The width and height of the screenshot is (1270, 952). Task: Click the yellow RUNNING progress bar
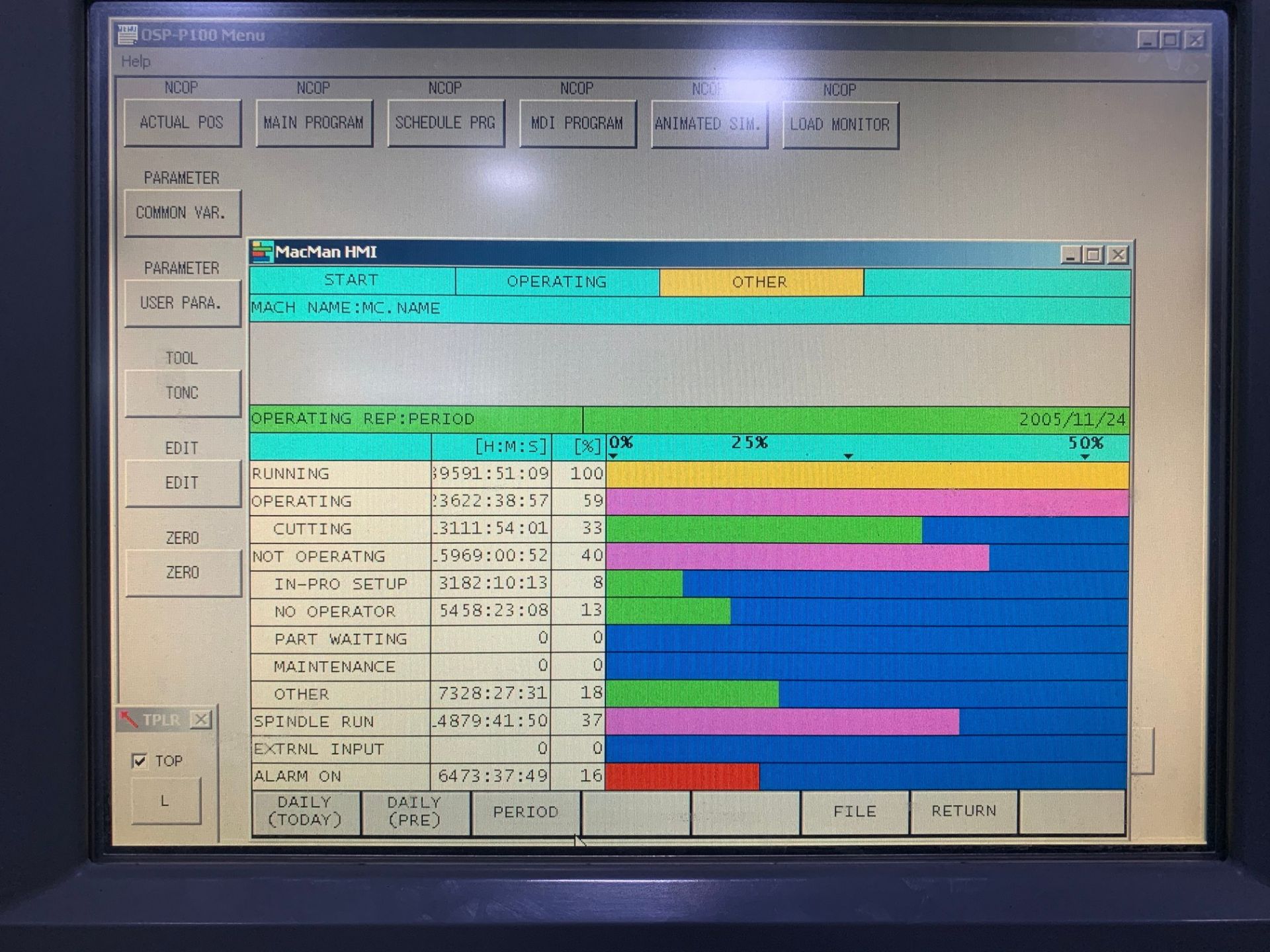pos(867,475)
